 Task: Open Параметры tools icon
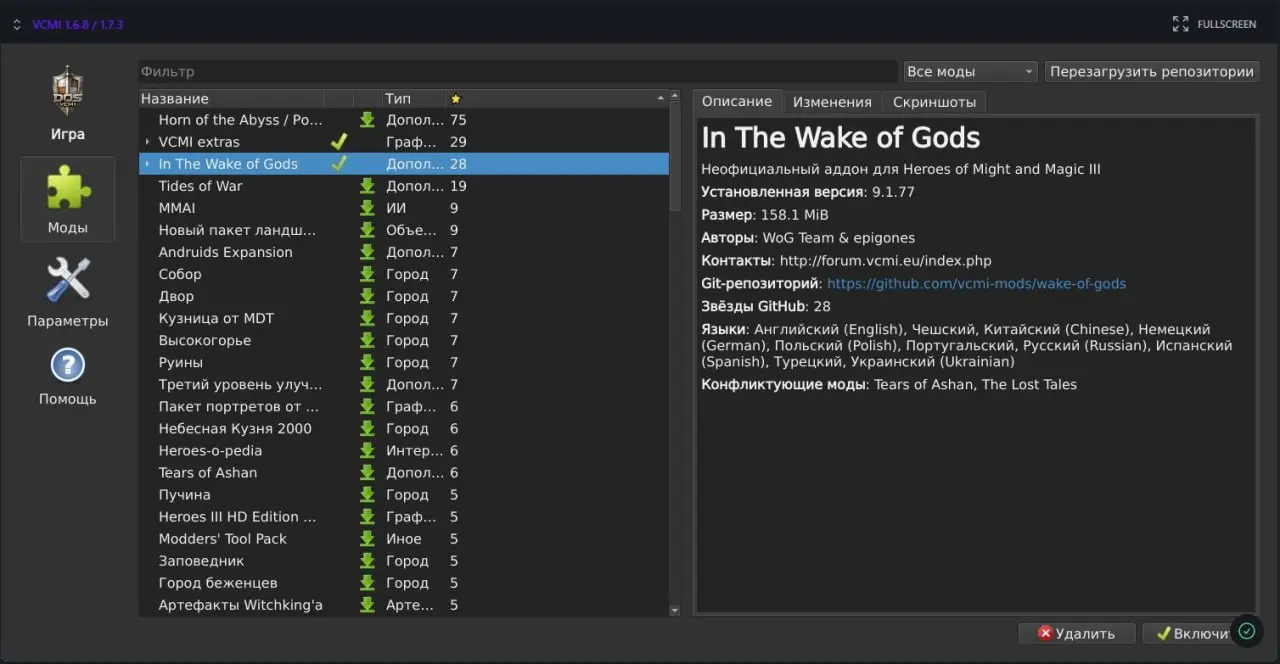(x=68, y=292)
